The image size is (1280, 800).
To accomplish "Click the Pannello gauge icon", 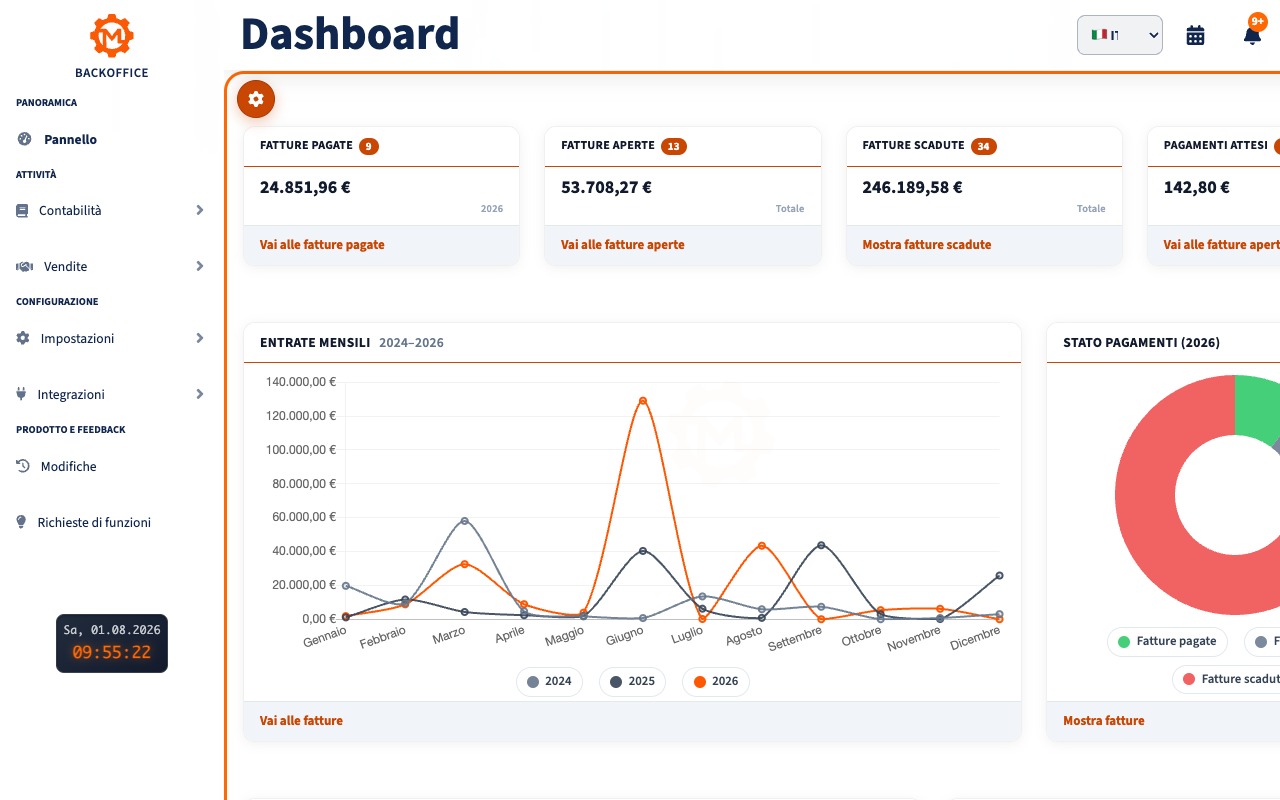I will pos(24,139).
